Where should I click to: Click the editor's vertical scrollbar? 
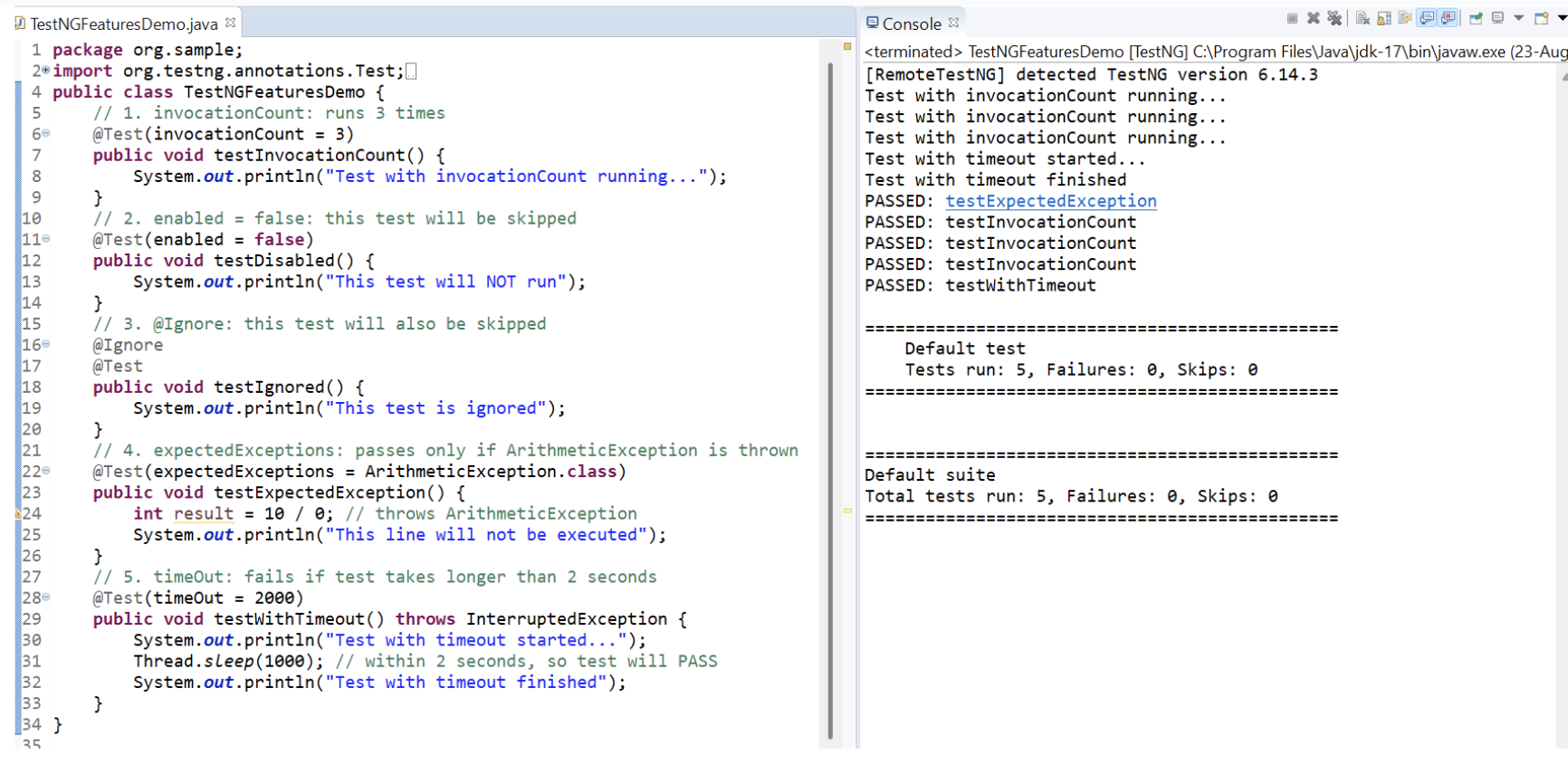coord(830,398)
